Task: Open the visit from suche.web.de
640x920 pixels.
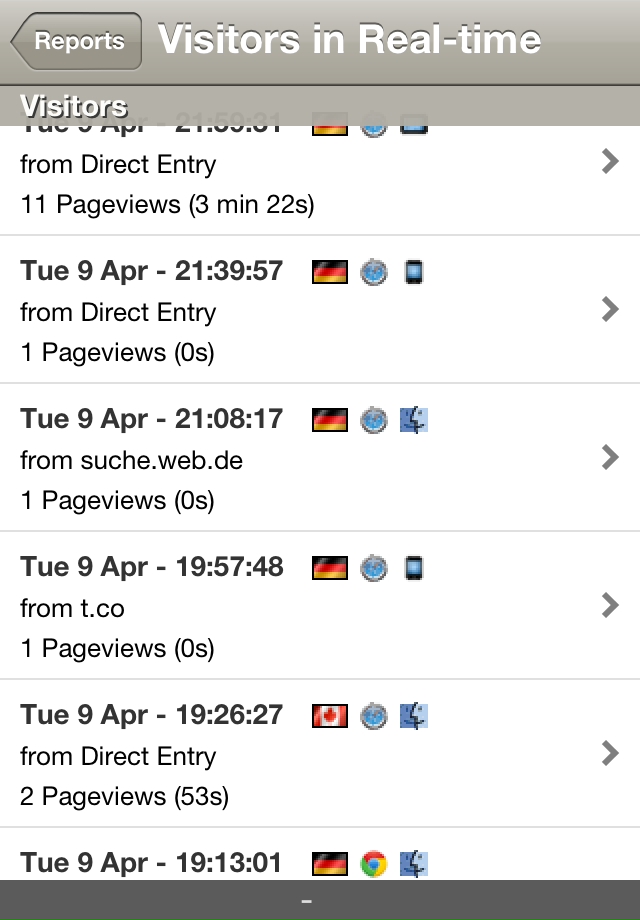Action: 320,457
